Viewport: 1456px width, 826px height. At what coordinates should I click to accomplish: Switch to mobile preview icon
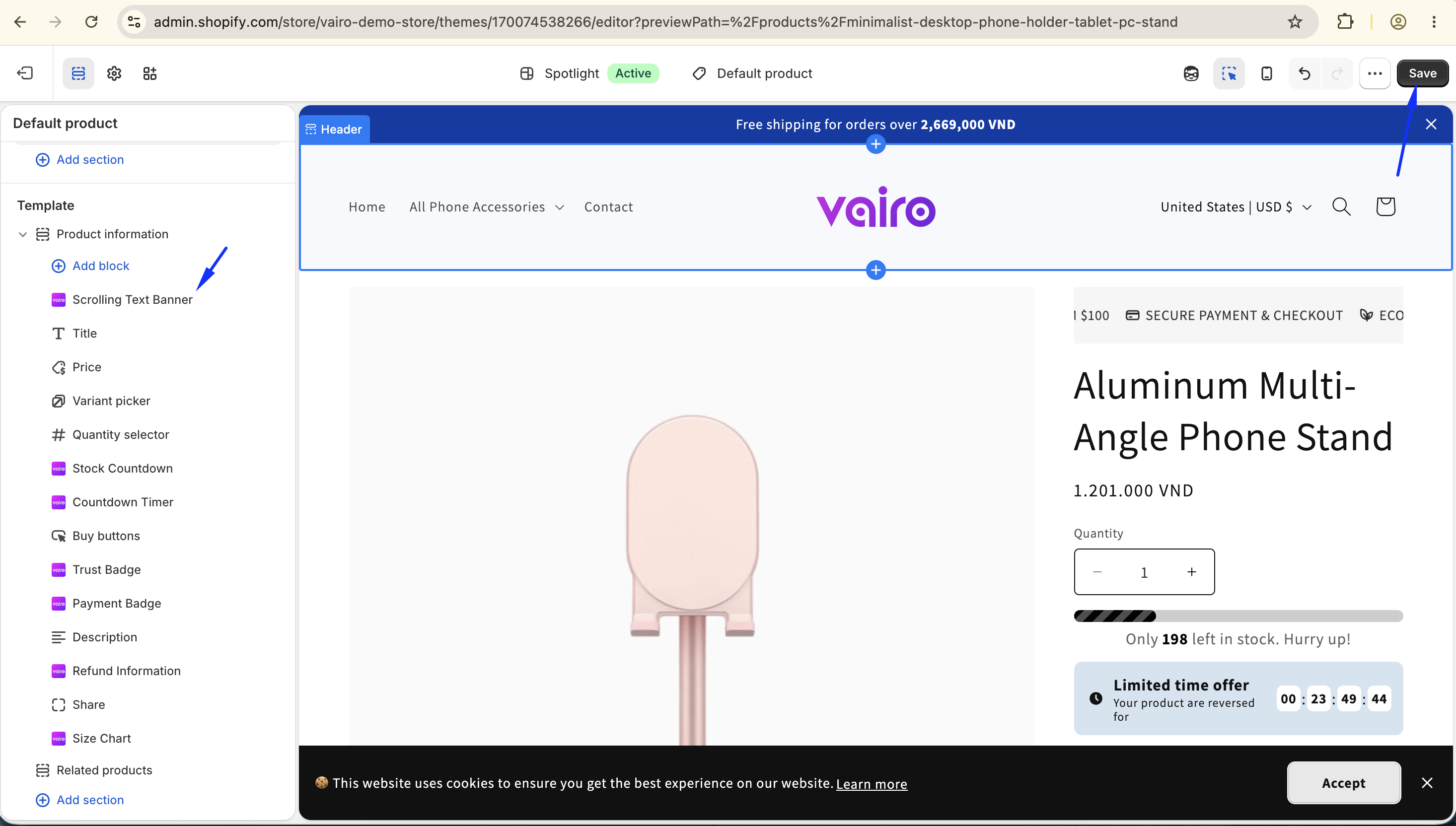[1266, 73]
